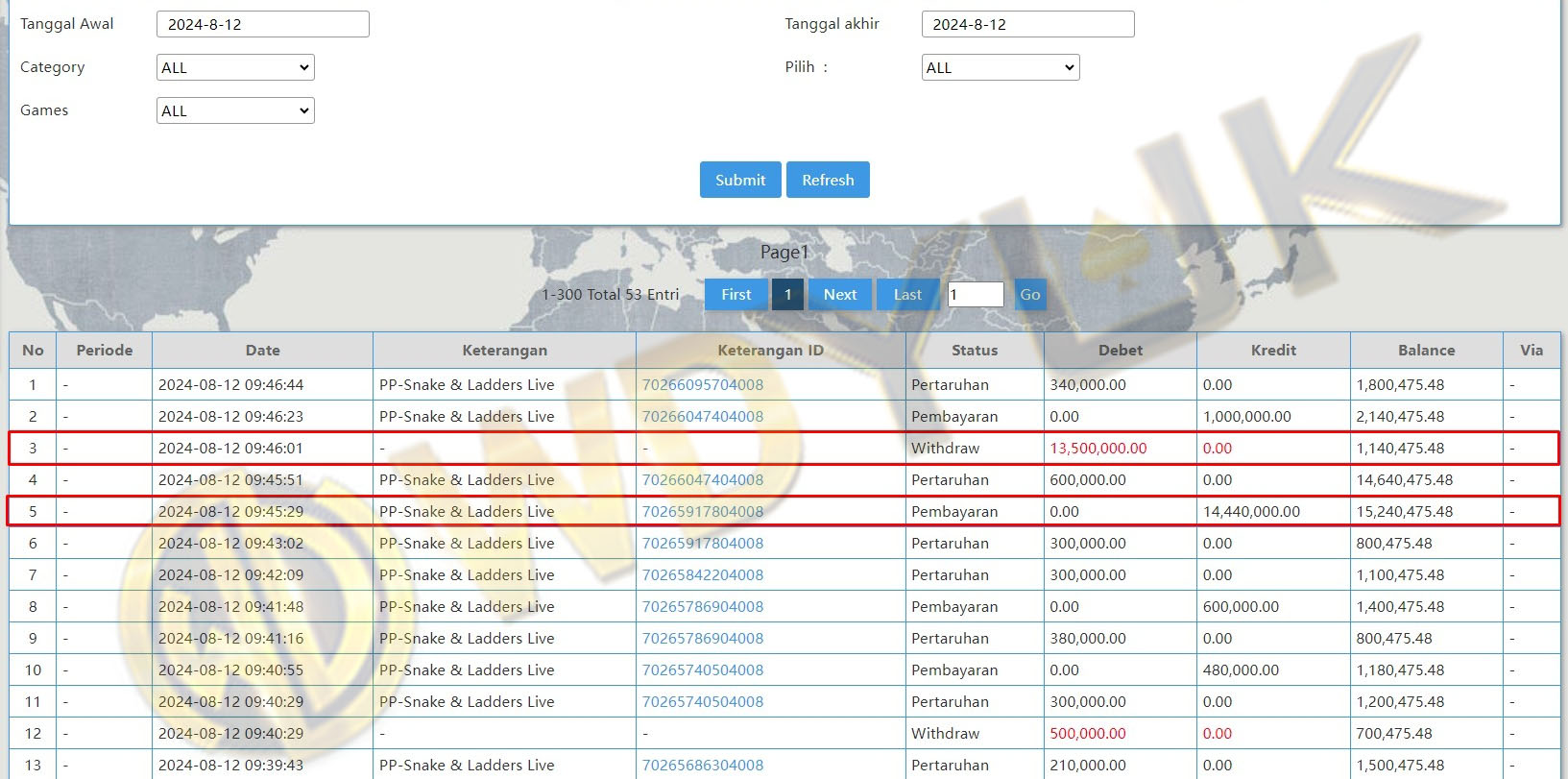Click the '1-300 Total 53 Entri' text

pyautogui.click(x=611, y=294)
